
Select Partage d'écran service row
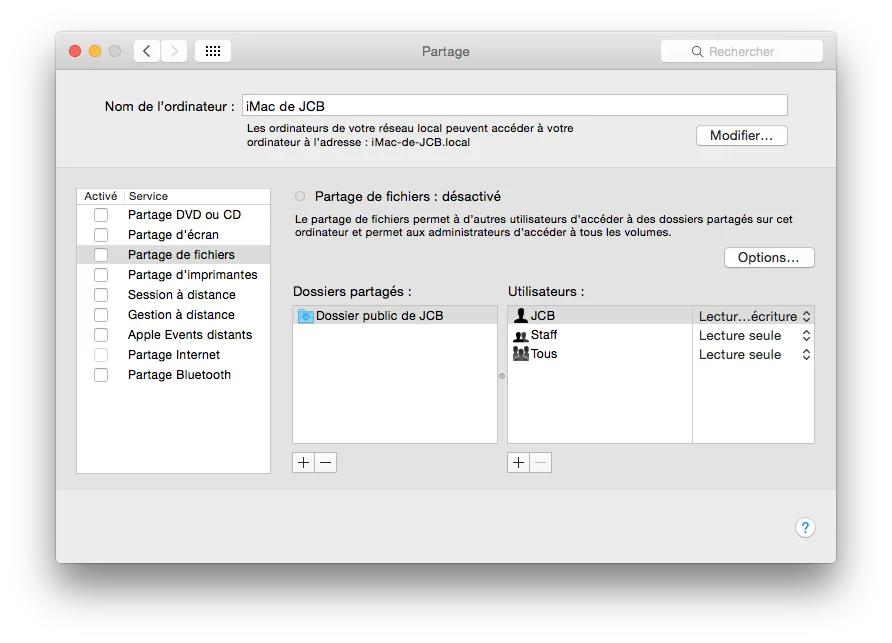click(x=174, y=235)
